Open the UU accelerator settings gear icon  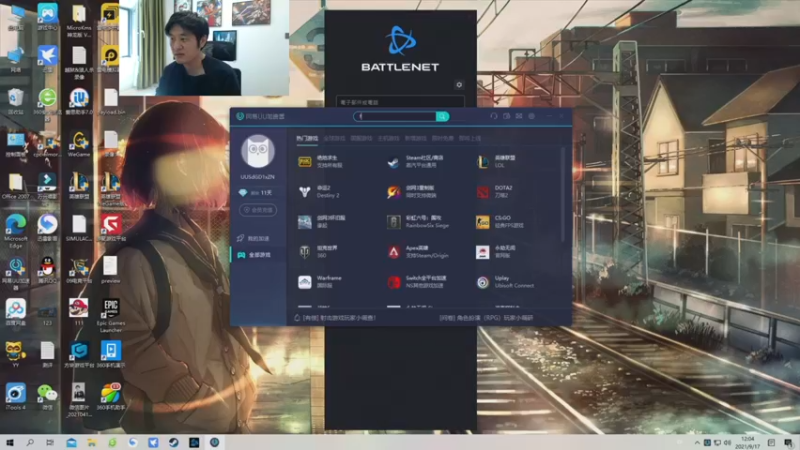(x=532, y=116)
